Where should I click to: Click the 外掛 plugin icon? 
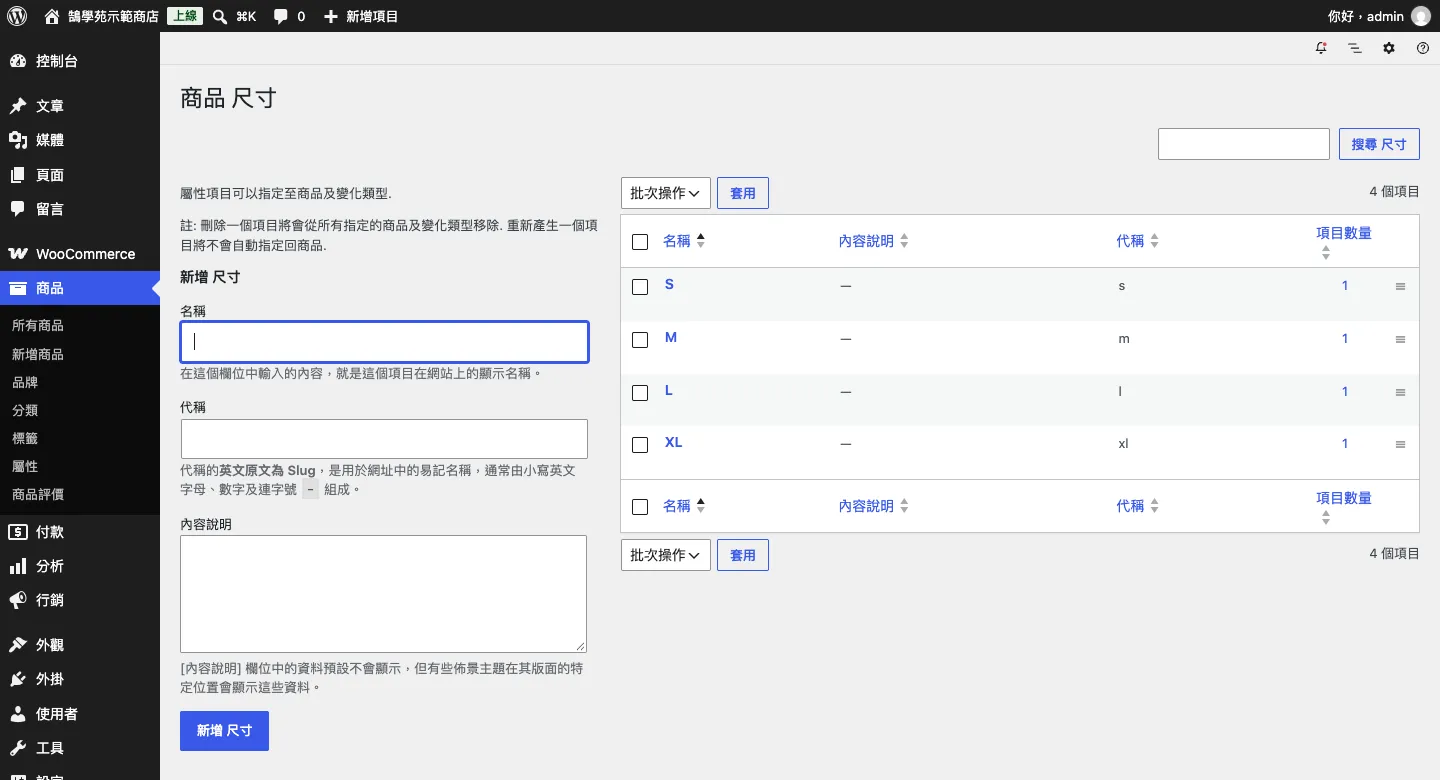18,679
